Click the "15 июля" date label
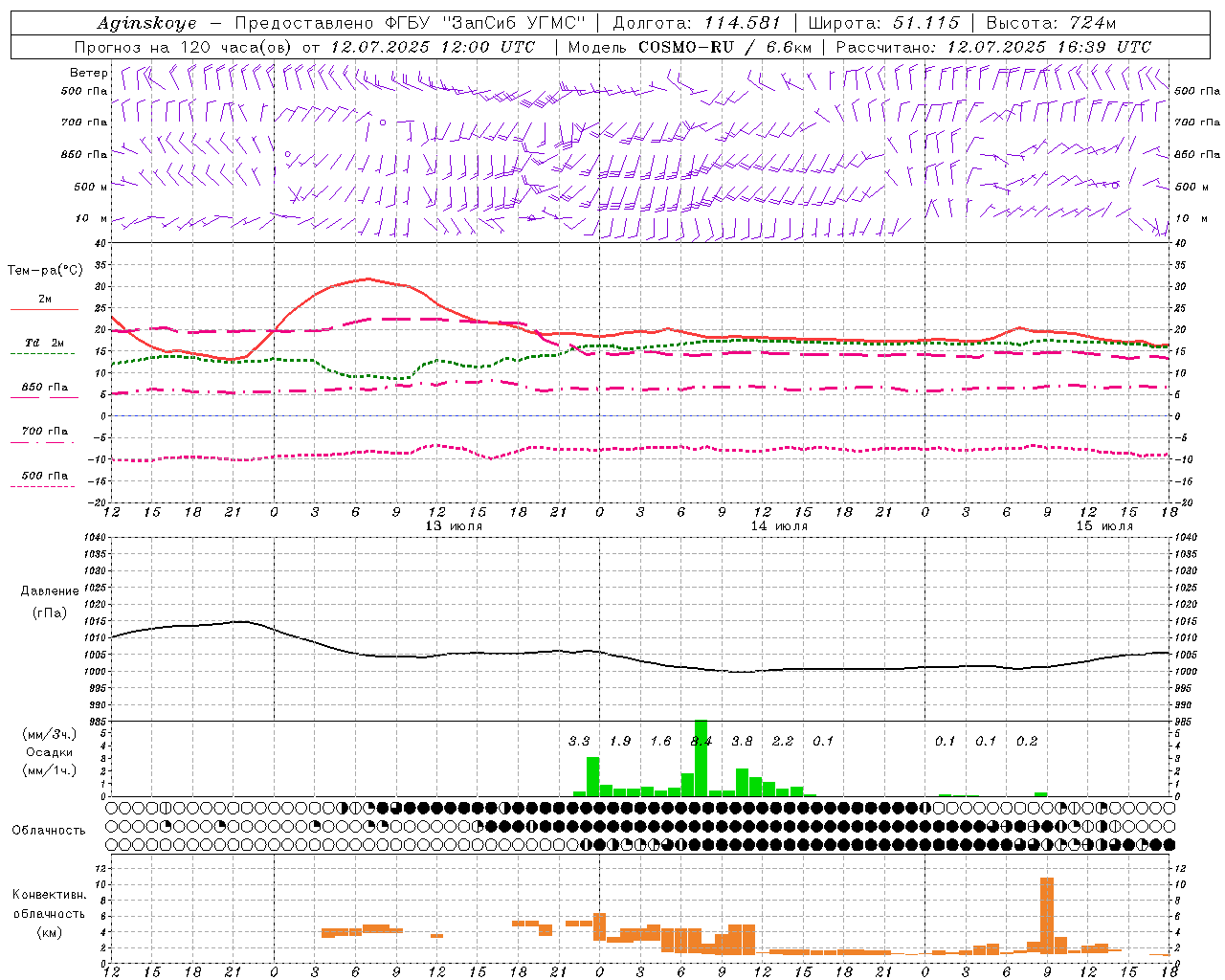Viewport: 1225px width, 980px height. click(1104, 526)
